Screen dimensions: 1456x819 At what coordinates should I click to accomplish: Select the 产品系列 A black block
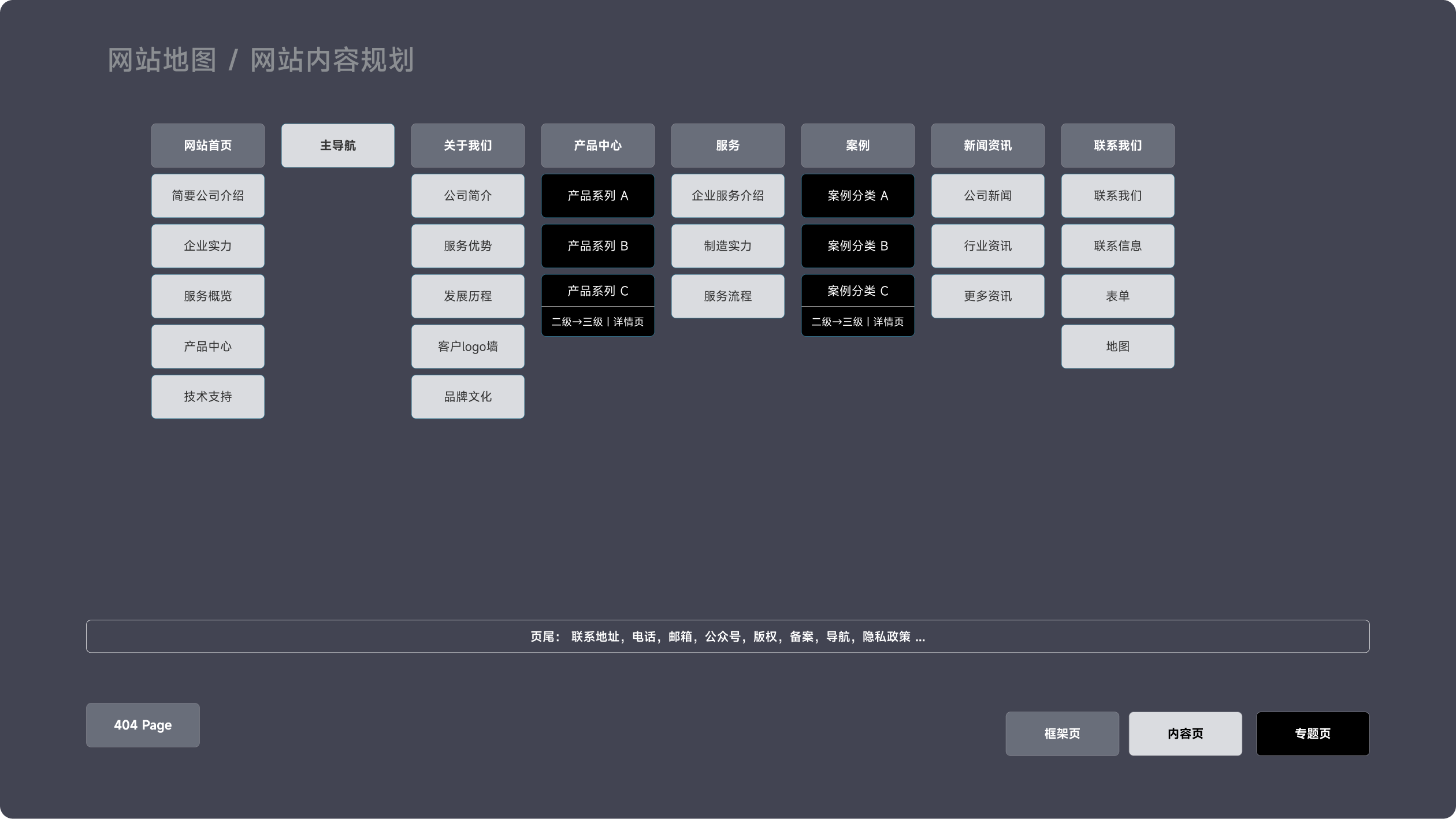point(597,196)
